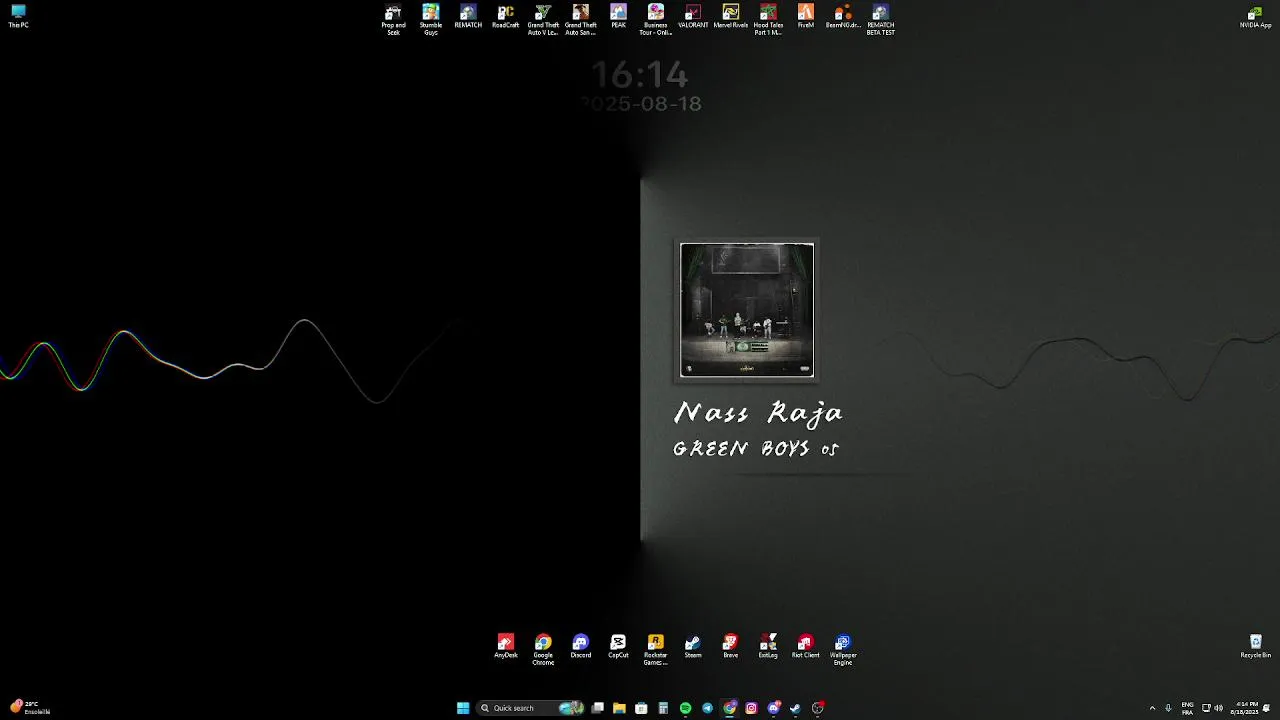Open volume control in system tray
Image resolution: width=1280 pixels, height=720 pixels.
coord(1218,708)
